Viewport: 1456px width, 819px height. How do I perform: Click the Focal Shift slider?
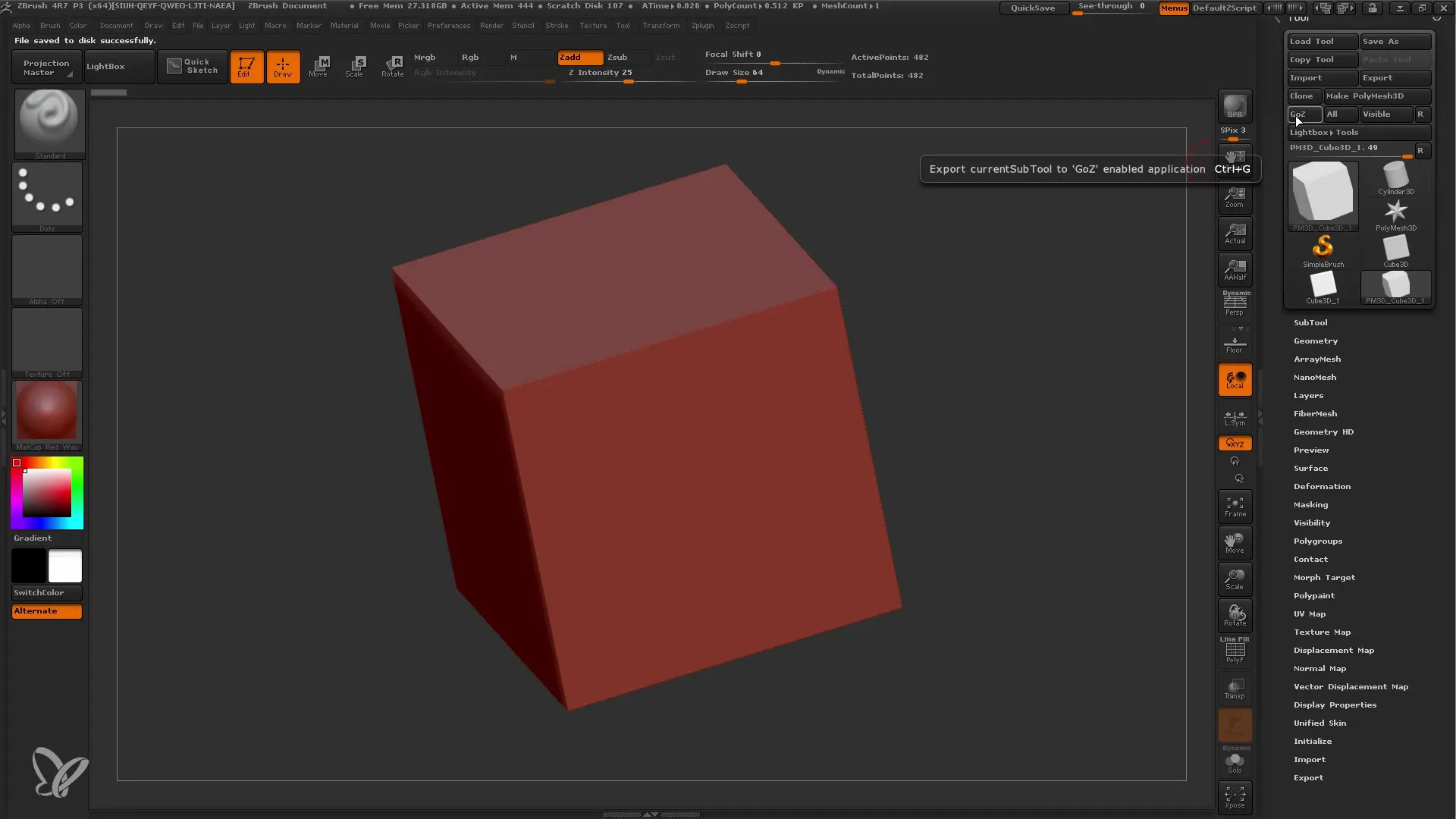click(x=774, y=56)
